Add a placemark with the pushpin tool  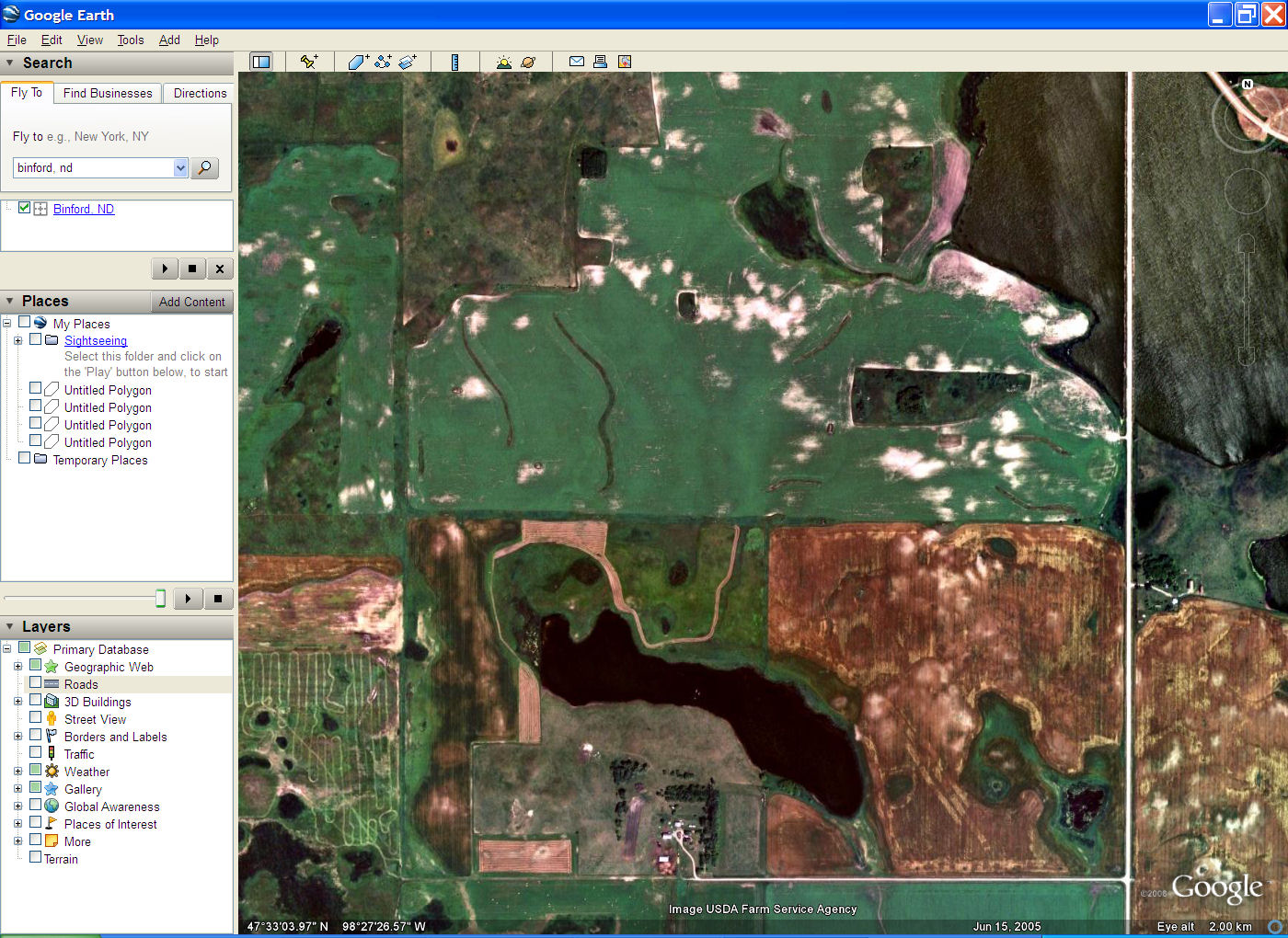click(x=309, y=62)
